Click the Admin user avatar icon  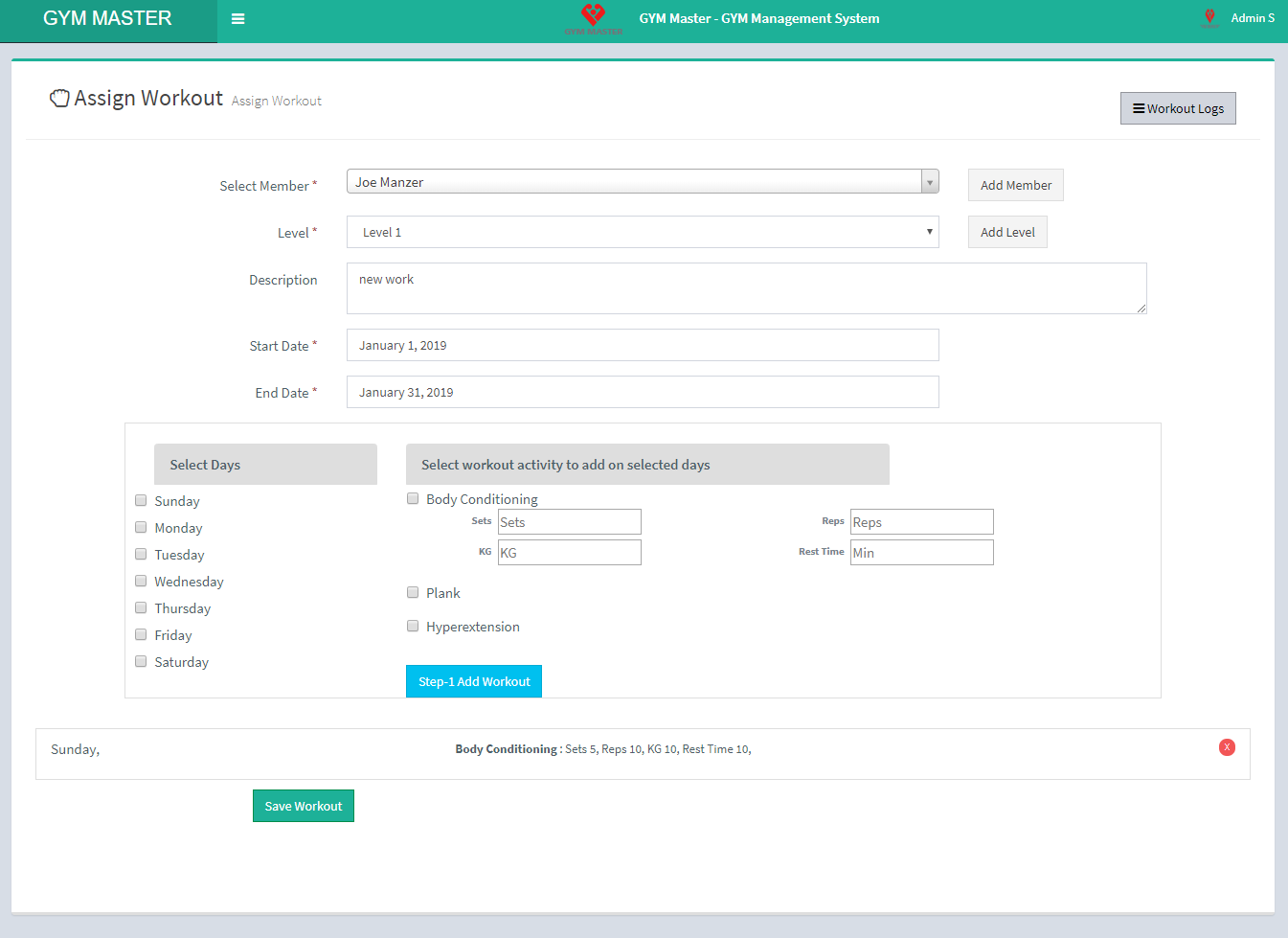1209,17
